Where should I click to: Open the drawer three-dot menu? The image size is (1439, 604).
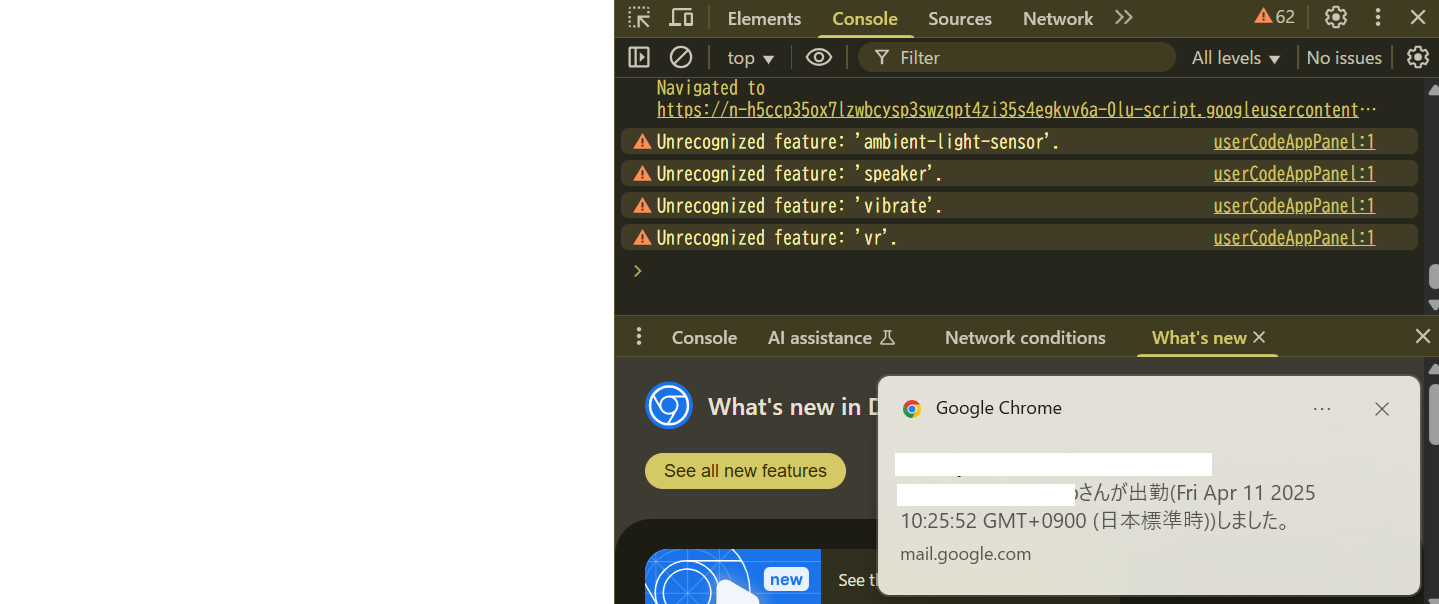point(639,336)
